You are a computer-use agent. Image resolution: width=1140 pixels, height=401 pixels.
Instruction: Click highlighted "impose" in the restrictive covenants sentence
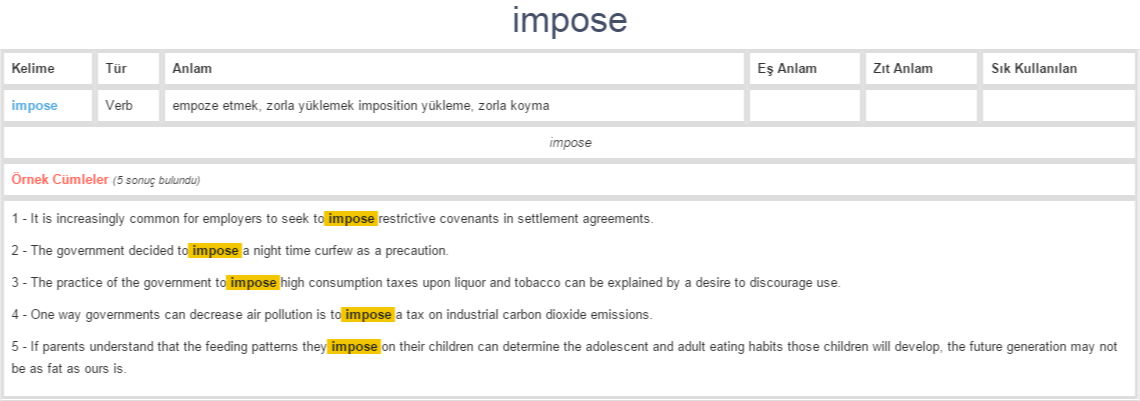(351, 218)
